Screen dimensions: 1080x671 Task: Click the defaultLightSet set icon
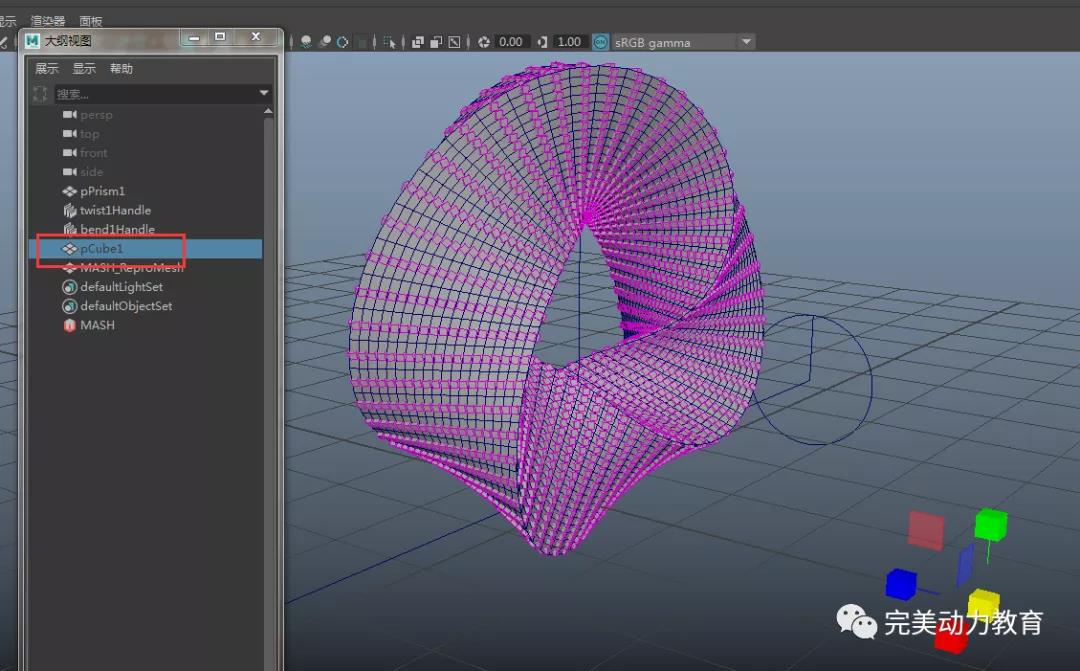point(69,287)
